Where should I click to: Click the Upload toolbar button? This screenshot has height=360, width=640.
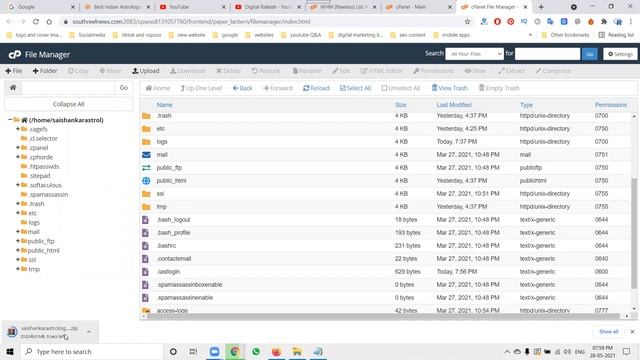coord(145,71)
